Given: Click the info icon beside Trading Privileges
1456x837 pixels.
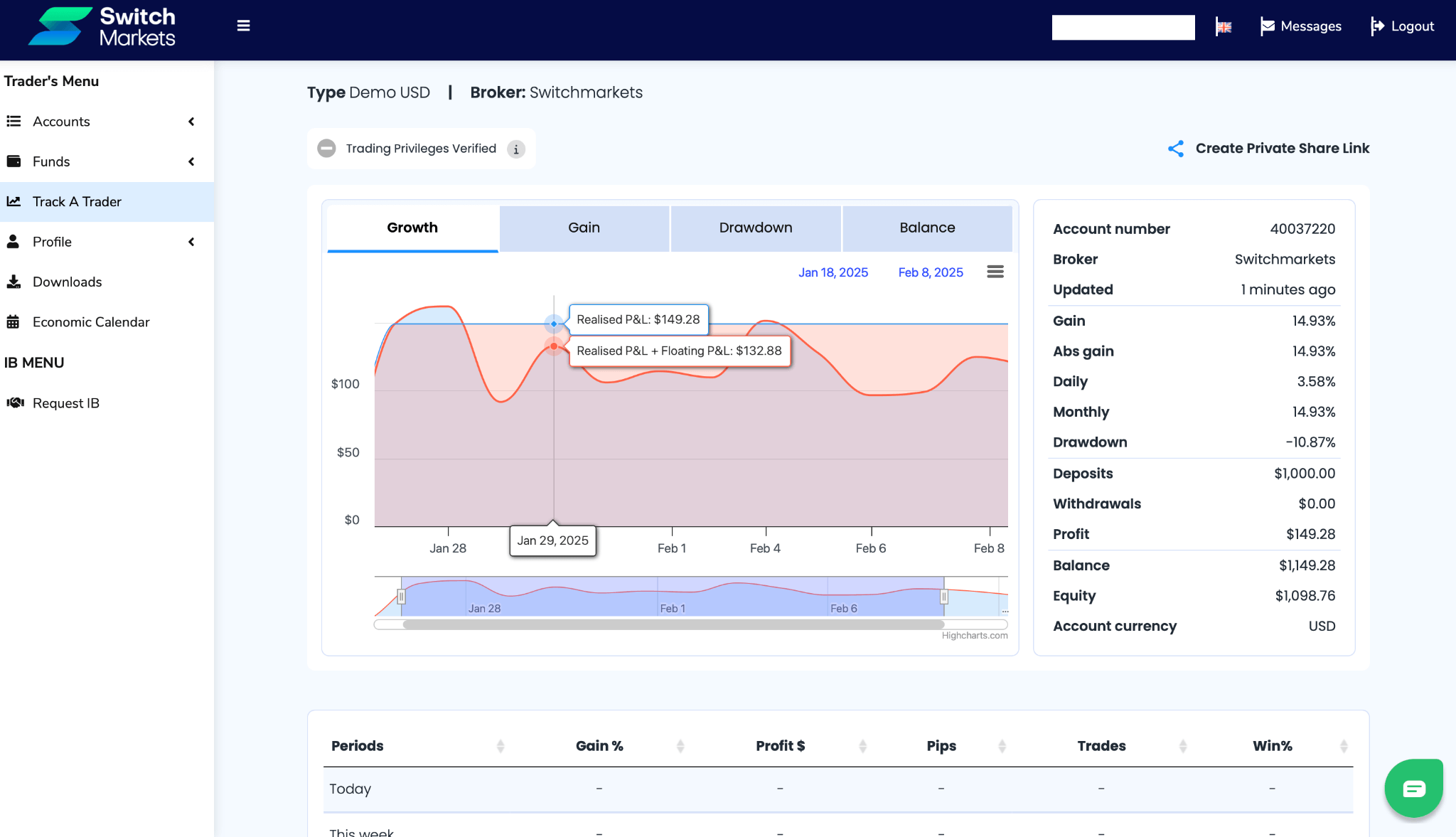Looking at the screenshot, I should coord(516,149).
